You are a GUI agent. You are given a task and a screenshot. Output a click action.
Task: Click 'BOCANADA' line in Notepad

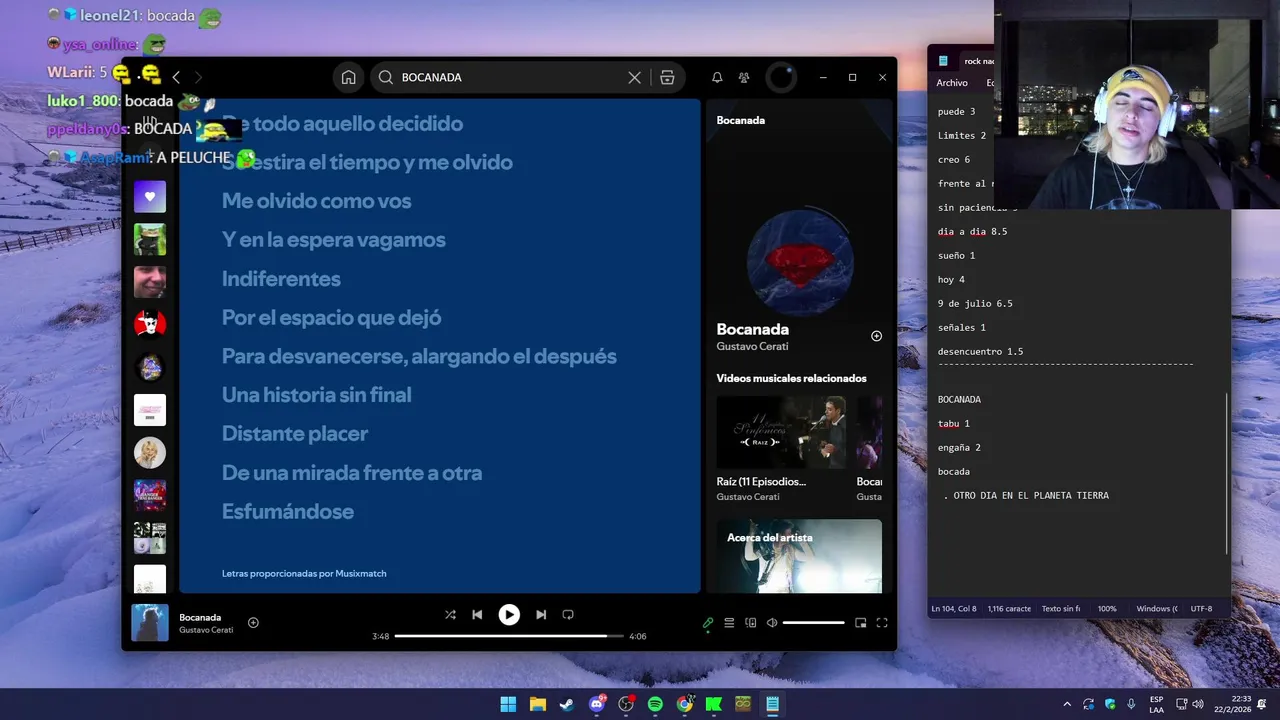(959, 400)
